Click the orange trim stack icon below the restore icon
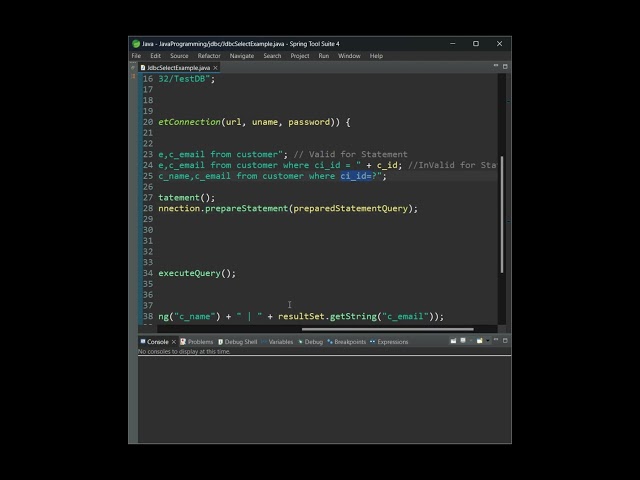 [x=133, y=76]
